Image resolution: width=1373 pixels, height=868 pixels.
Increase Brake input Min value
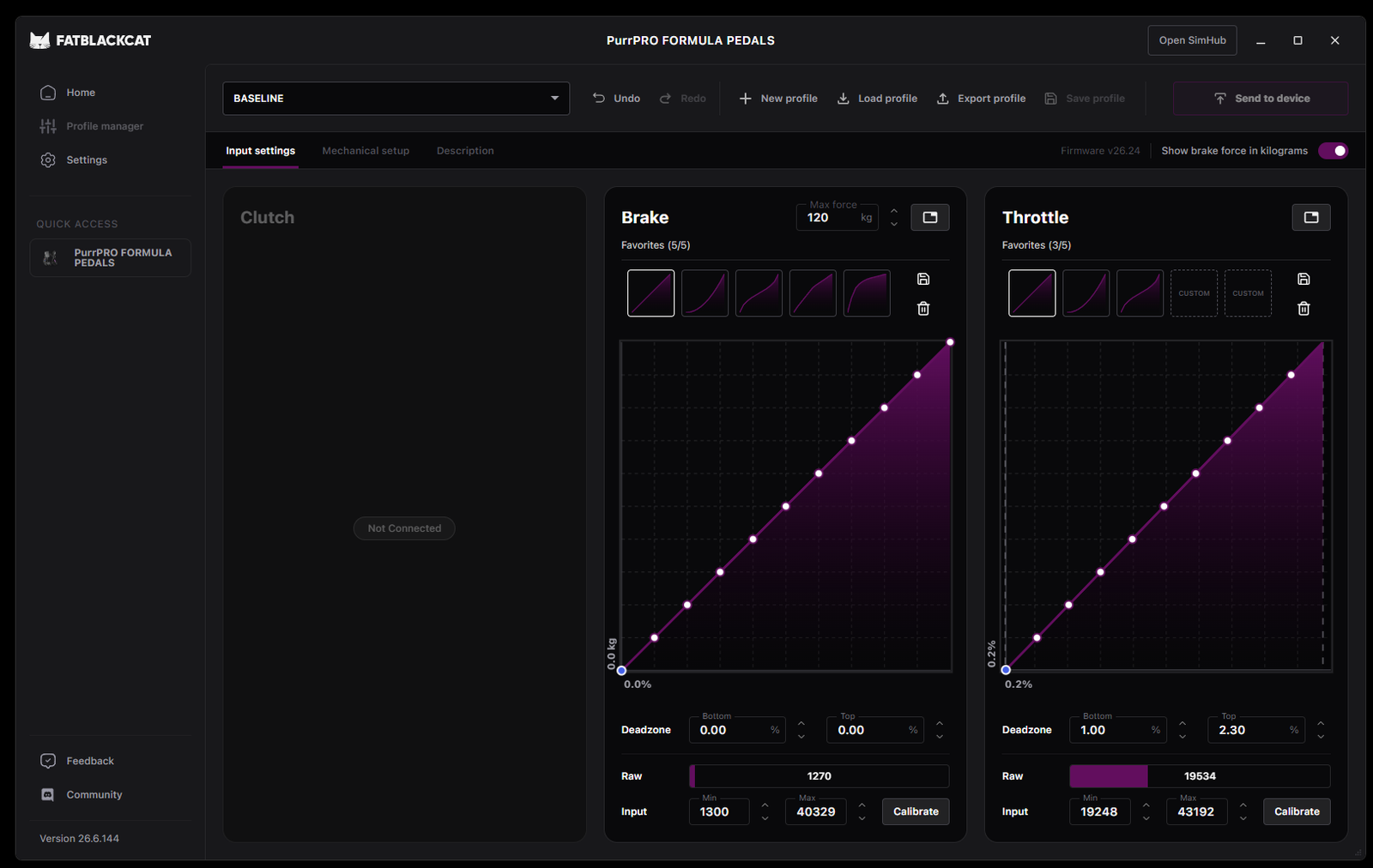click(765, 805)
